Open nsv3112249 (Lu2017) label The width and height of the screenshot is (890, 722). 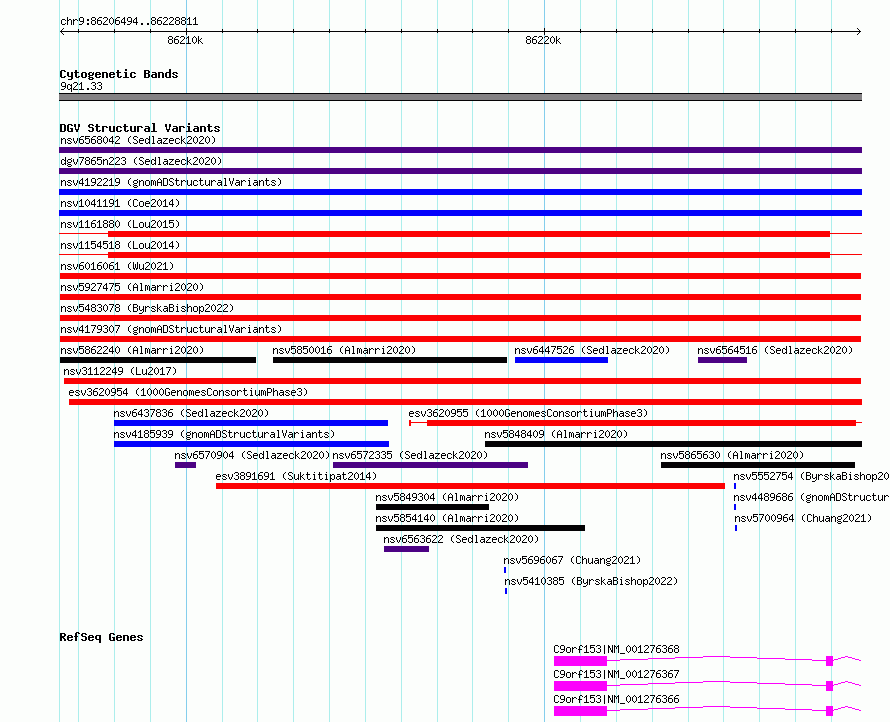coord(120,371)
